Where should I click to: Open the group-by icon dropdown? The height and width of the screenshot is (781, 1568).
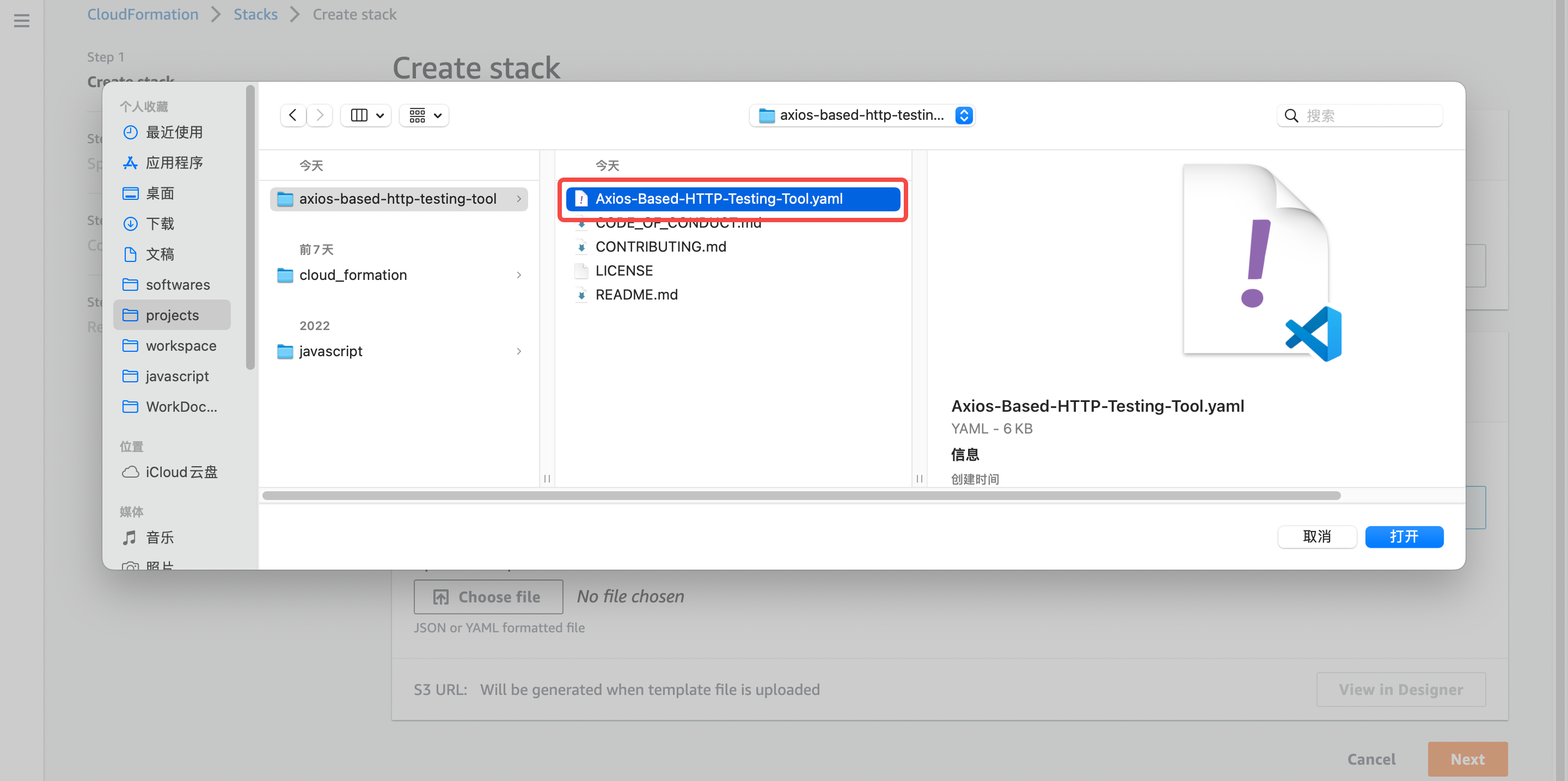tap(424, 115)
